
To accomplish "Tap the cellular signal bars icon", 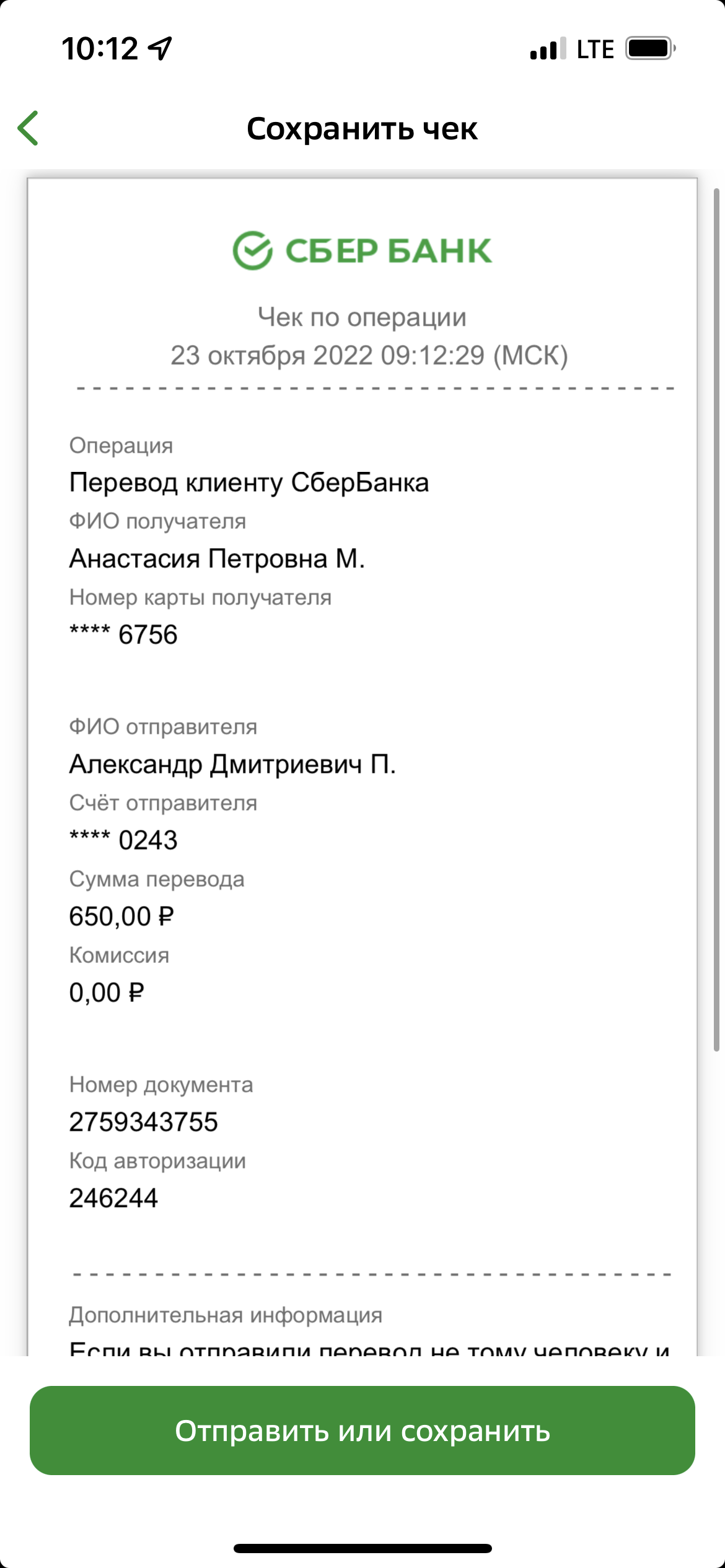I will tap(548, 48).
